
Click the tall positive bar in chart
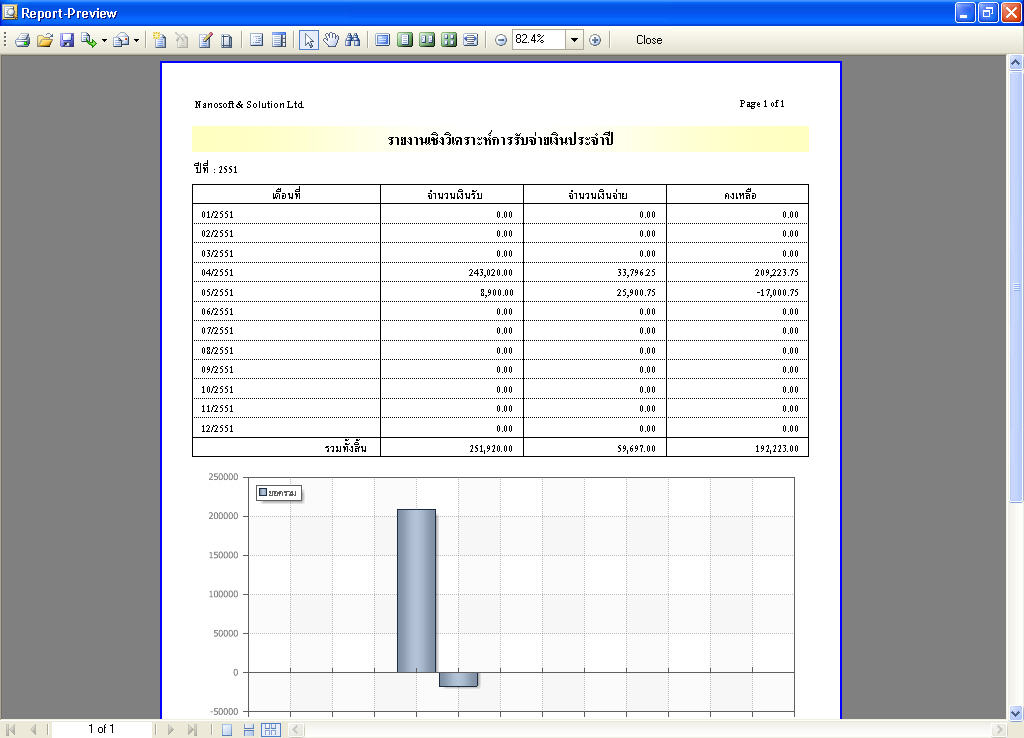(417, 590)
